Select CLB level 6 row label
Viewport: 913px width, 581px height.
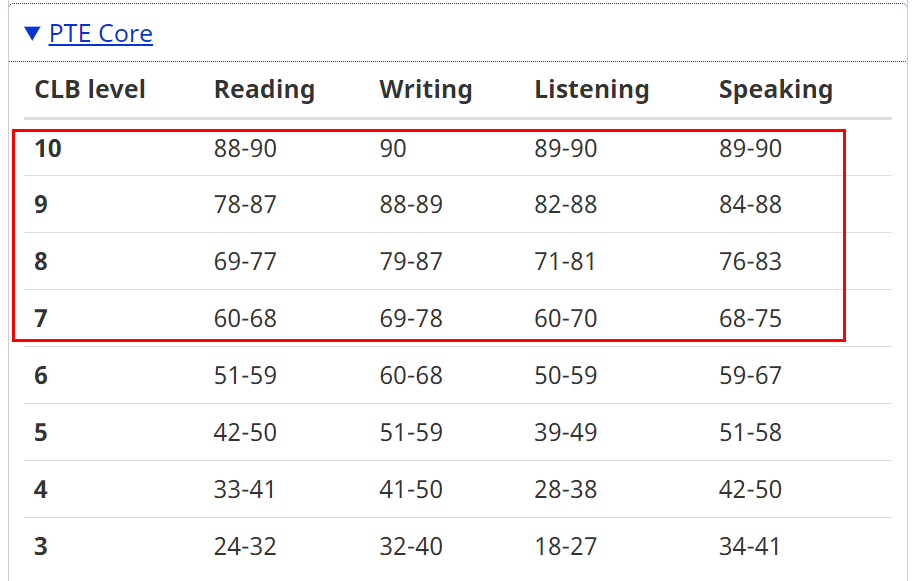point(41,376)
